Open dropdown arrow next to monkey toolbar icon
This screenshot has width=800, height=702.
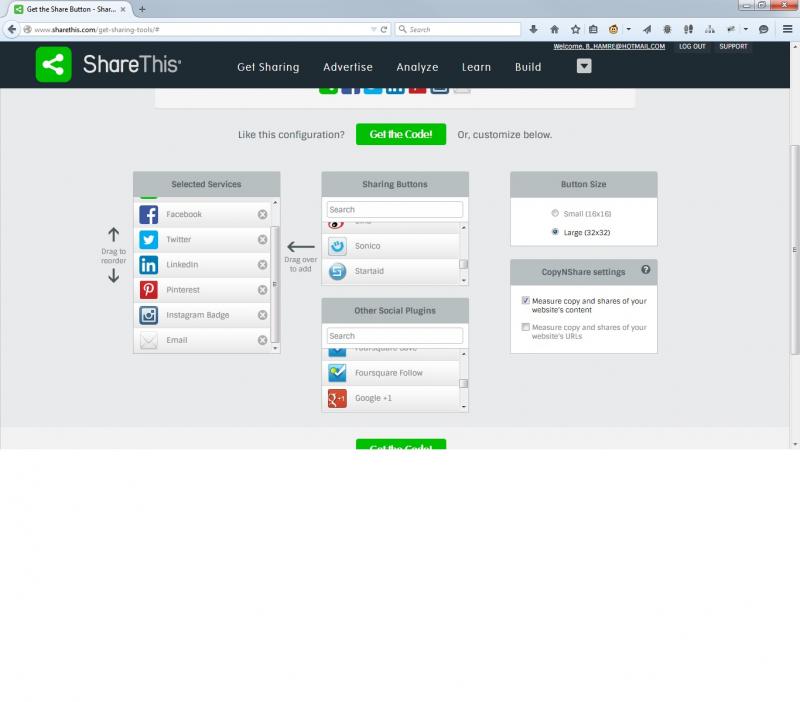pos(629,29)
